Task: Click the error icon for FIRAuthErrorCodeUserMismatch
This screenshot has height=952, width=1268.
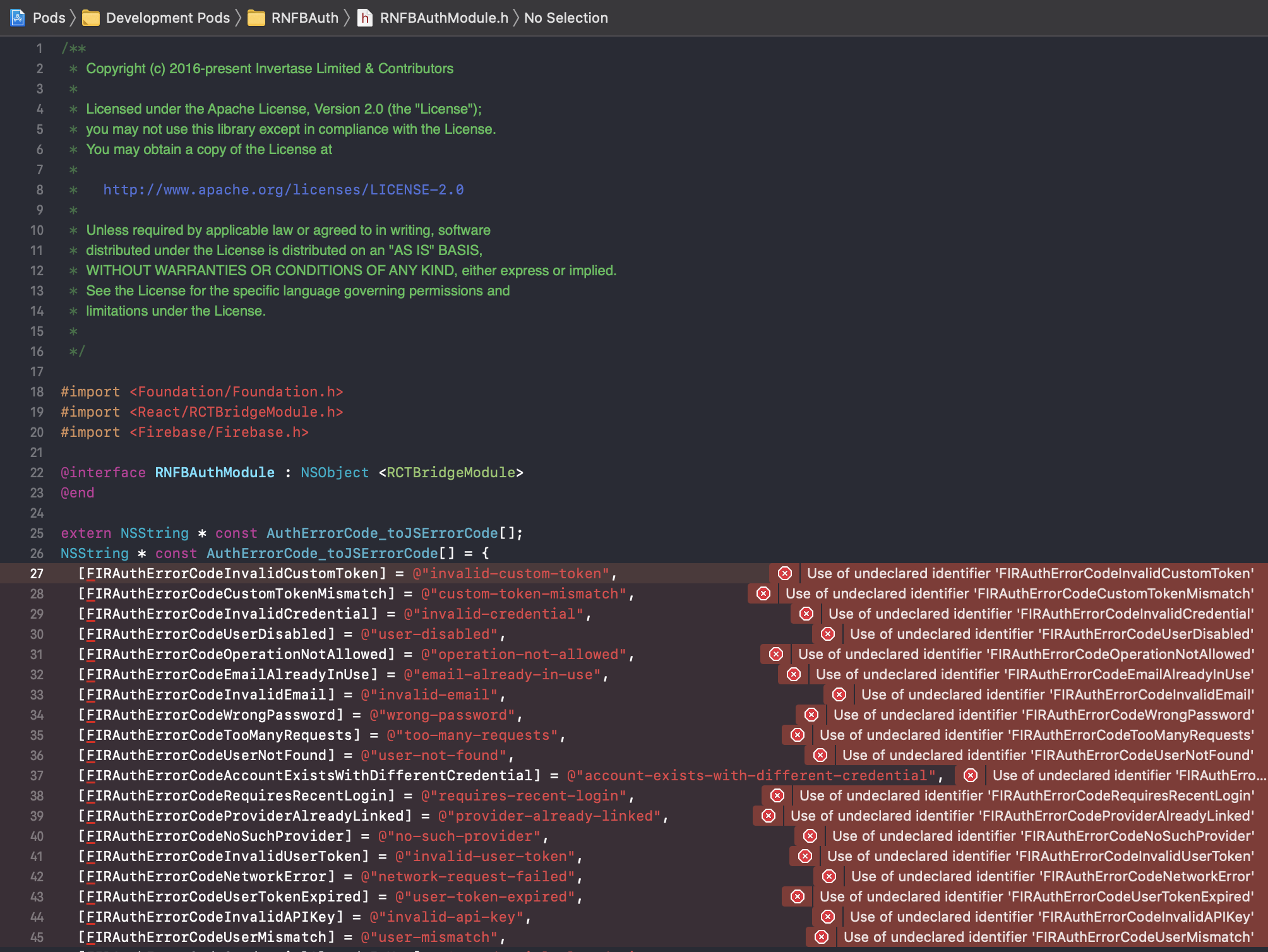Action: (822, 937)
